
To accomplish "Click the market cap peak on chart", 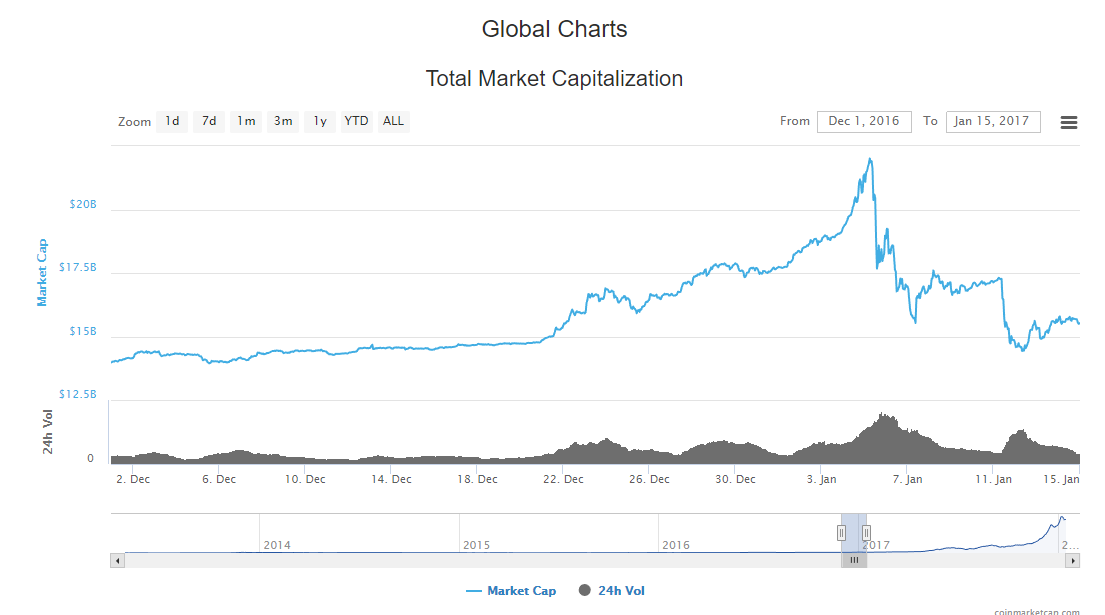I will [871, 159].
